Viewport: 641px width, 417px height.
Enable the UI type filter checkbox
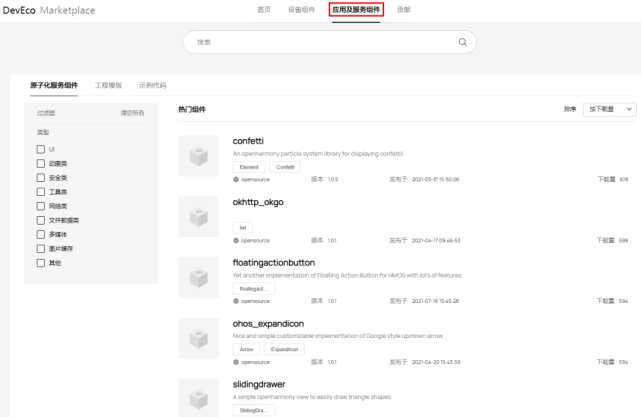point(41,149)
